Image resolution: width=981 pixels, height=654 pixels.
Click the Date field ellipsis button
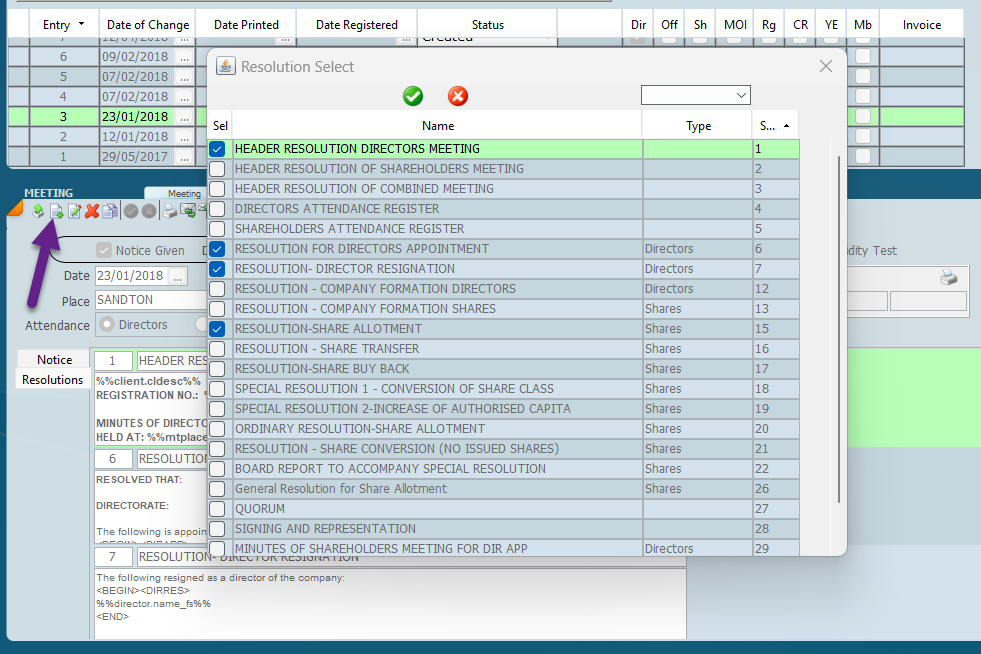coord(178,276)
